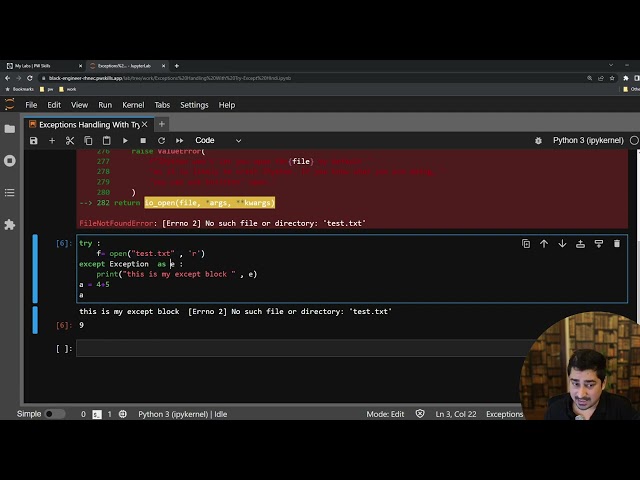The image size is (640, 480).
Task: Click the empty code cell input below the output
Action: tap(300, 348)
